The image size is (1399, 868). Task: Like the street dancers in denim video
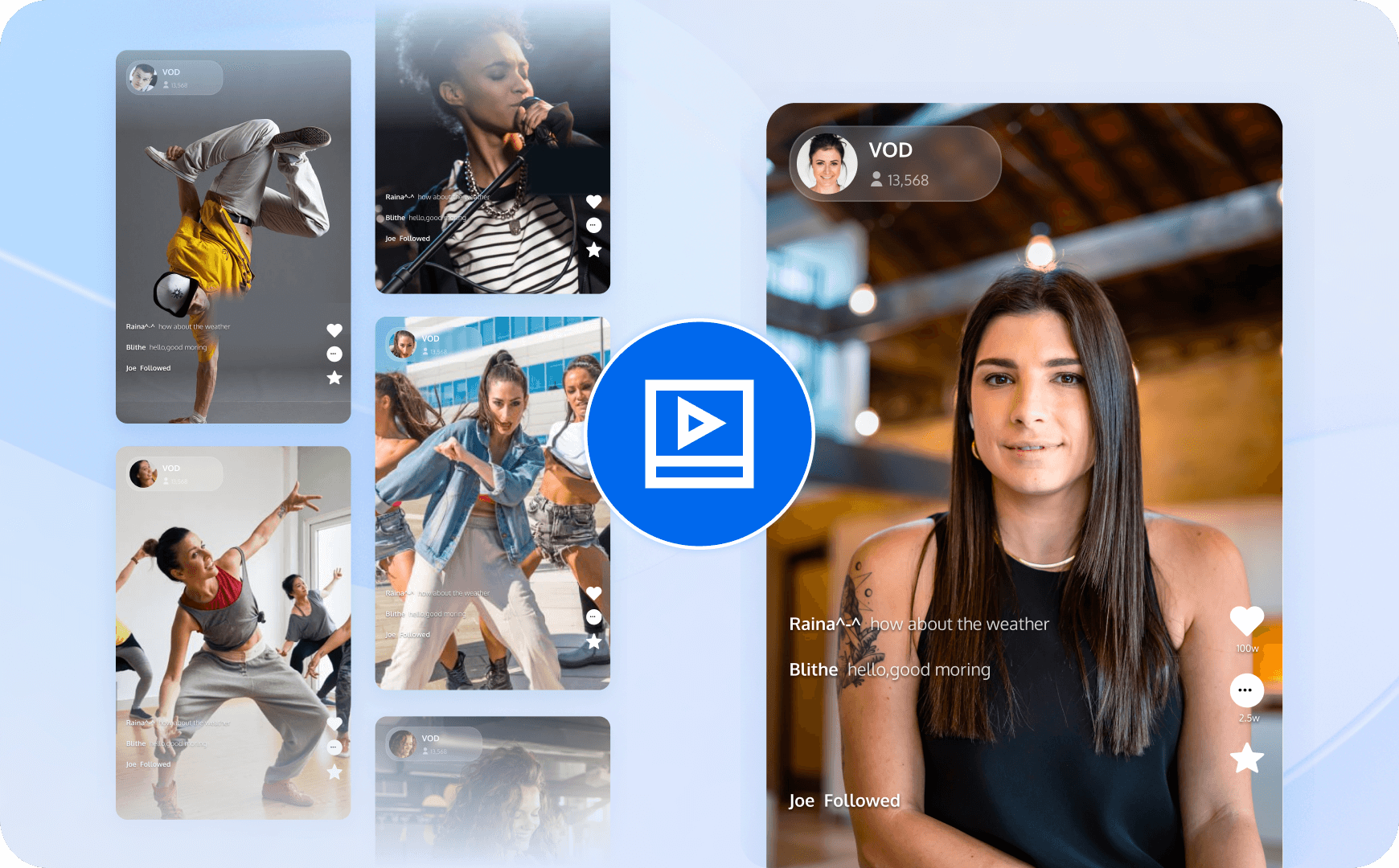point(594,593)
